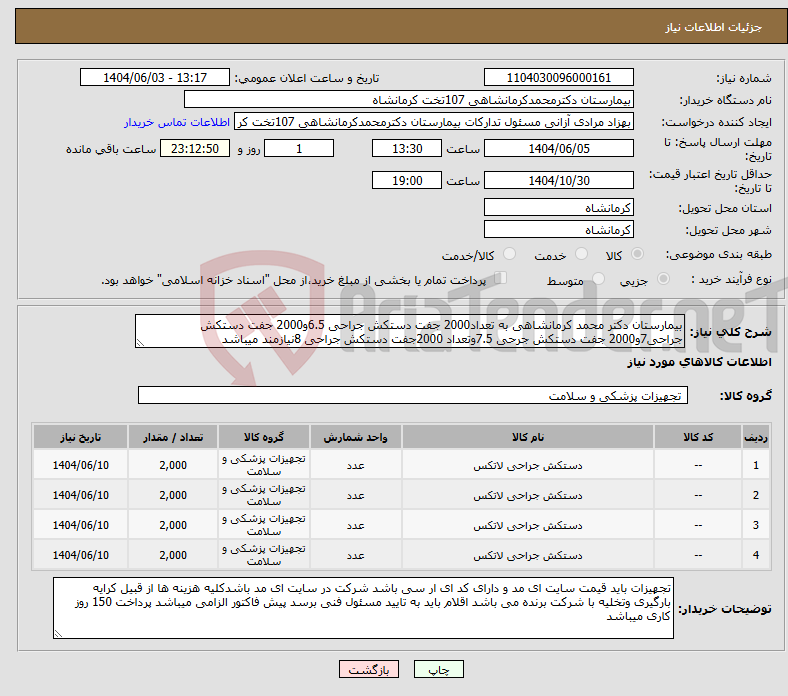Click the توضیحات خریدار notes text area
The height and width of the screenshot is (696, 788).
[x=363, y=608]
